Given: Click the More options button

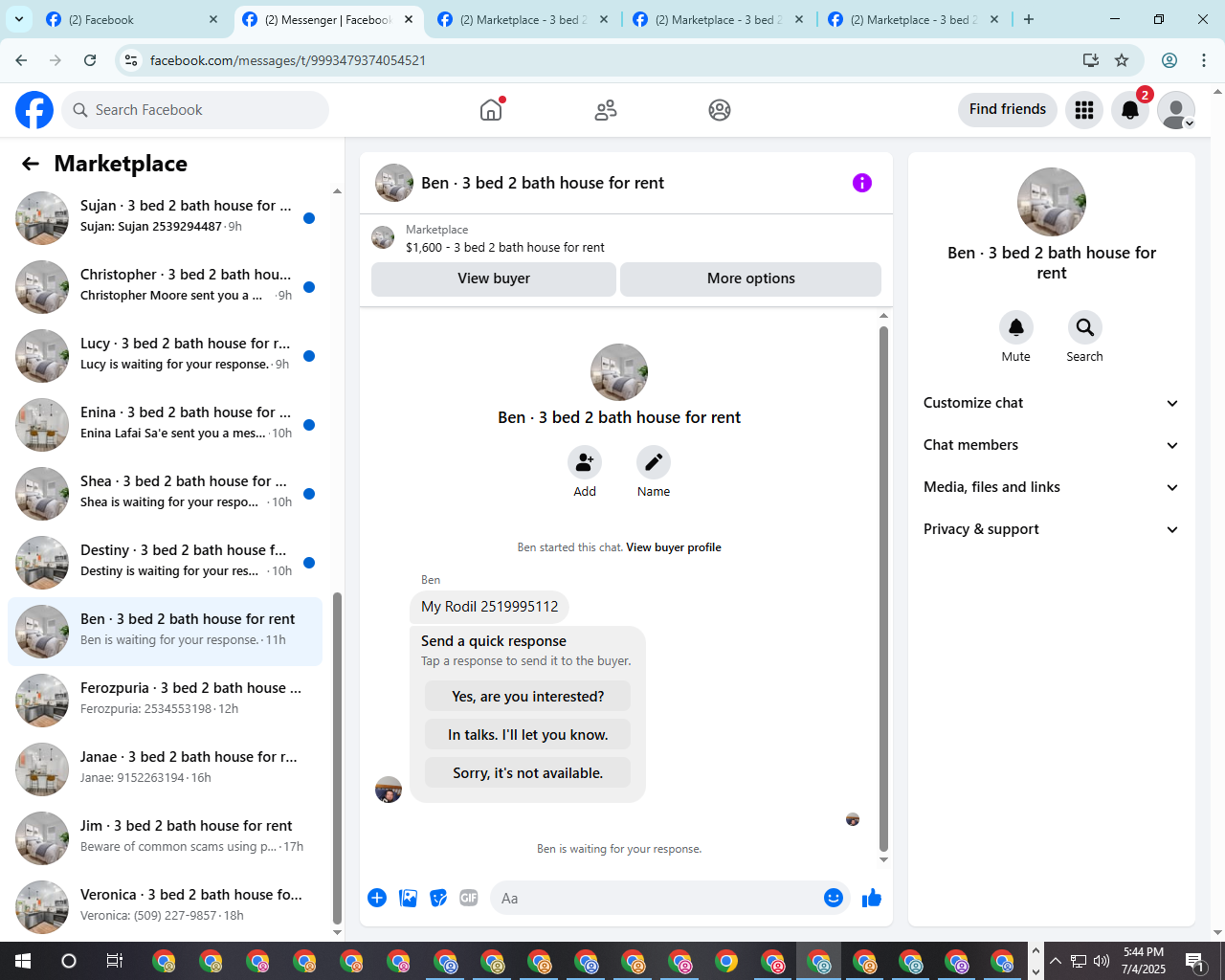Looking at the screenshot, I should click(x=751, y=278).
